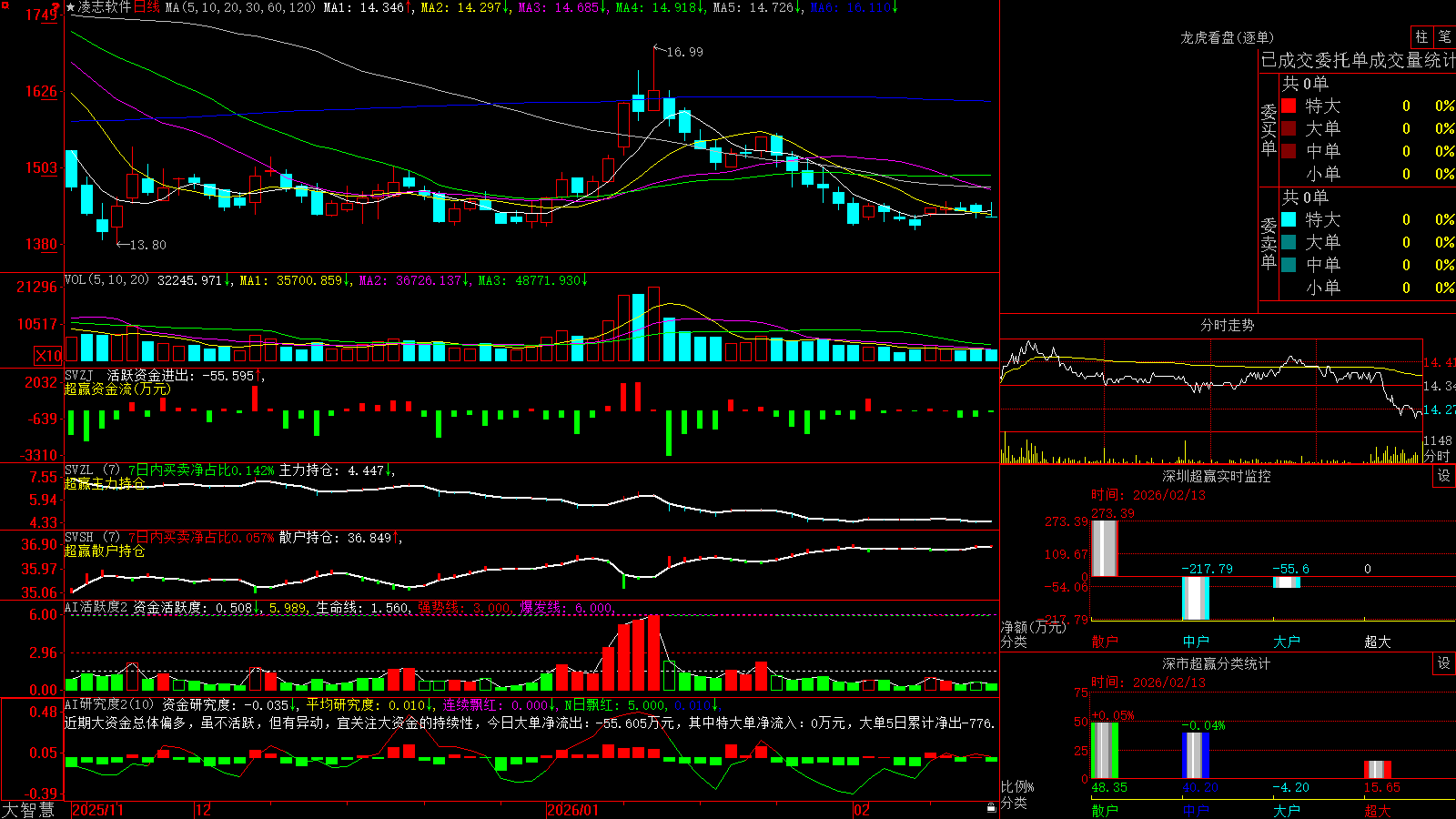Click the 爆发线: 6.000 label
Viewport: 1456px width, 819px height.
(566, 607)
